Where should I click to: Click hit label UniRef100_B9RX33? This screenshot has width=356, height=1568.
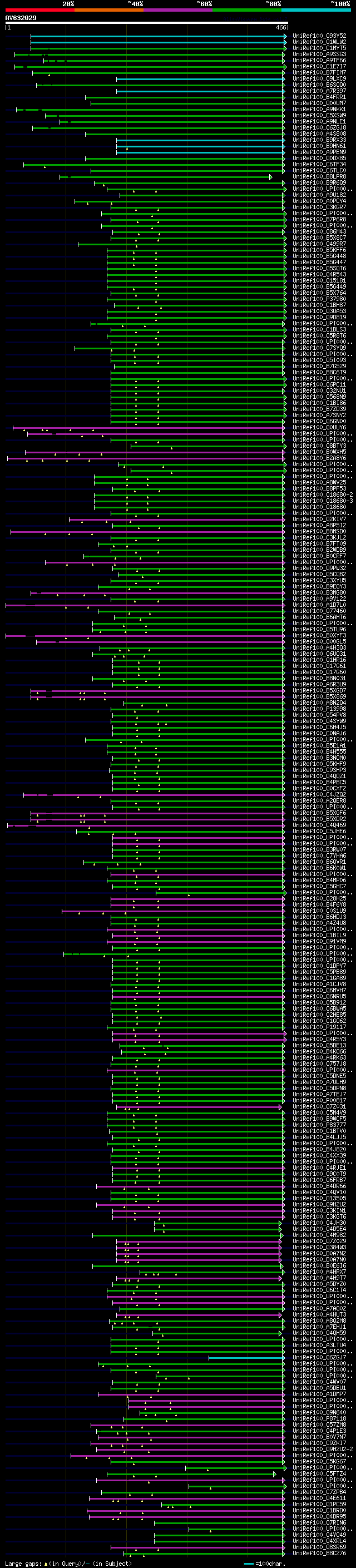click(x=319, y=140)
